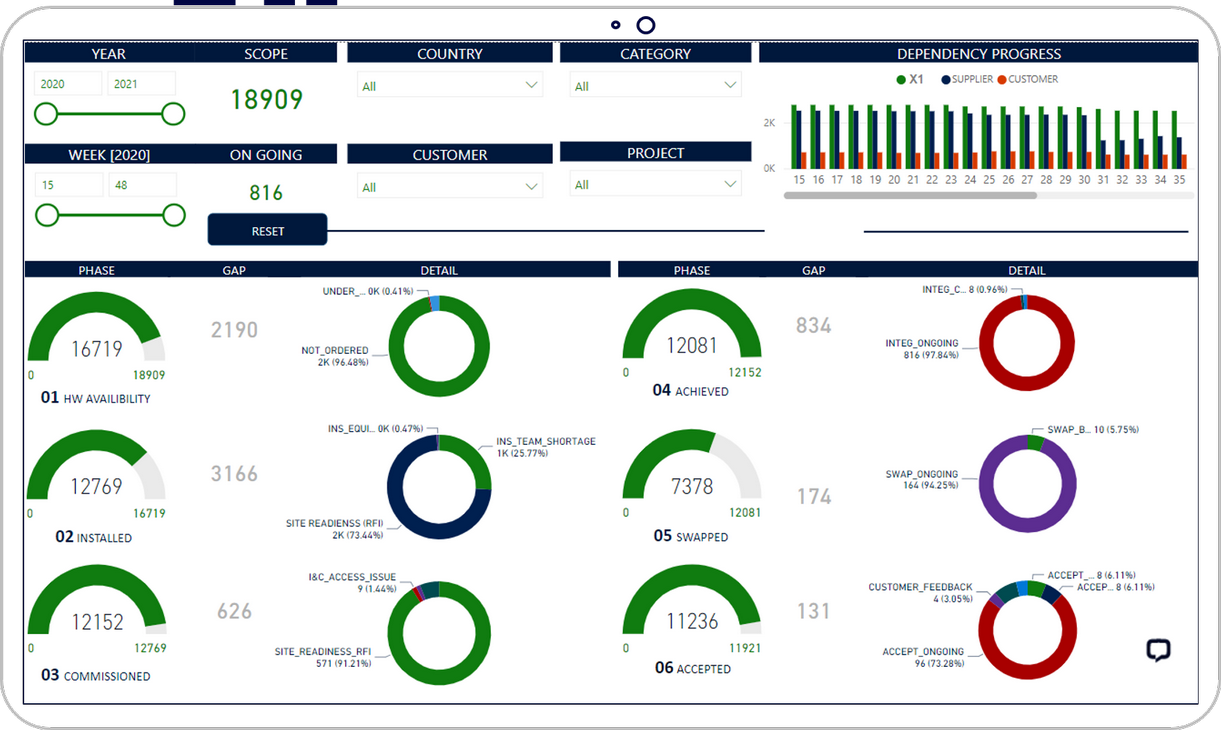Click the year end field showing 2021

[x=141, y=84]
